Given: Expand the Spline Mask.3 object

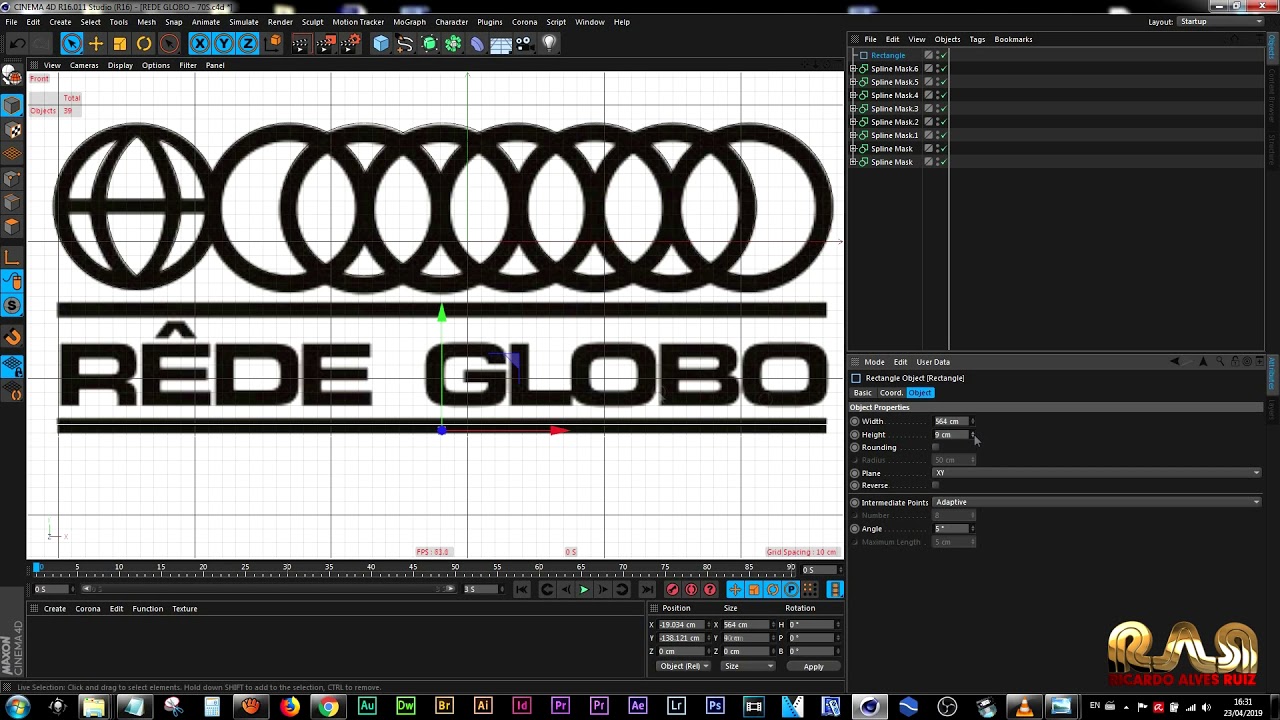Looking at the screenshot, I should coord(853,109).
